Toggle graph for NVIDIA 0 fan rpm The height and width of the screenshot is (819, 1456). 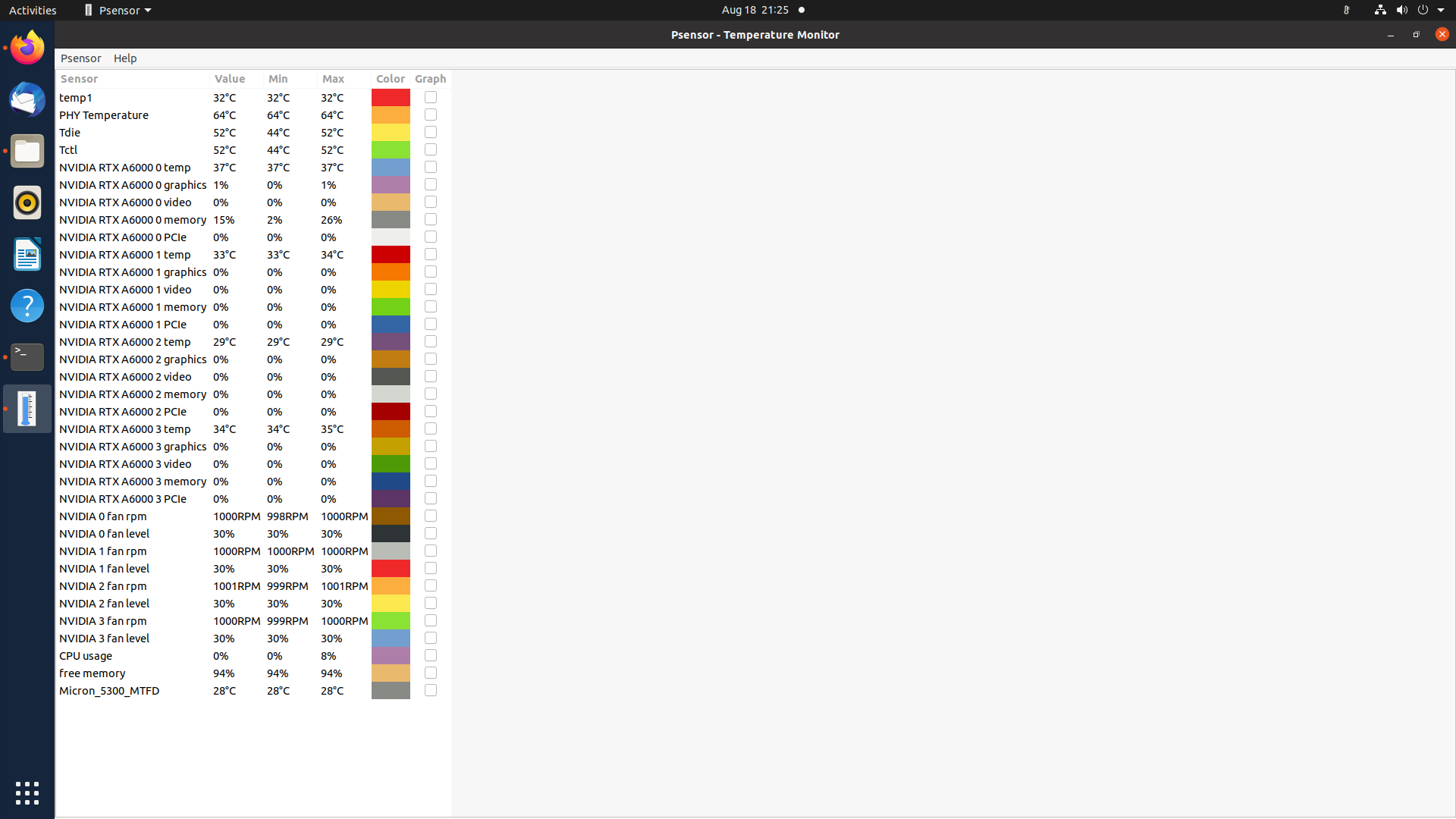[x=431, y=516]
